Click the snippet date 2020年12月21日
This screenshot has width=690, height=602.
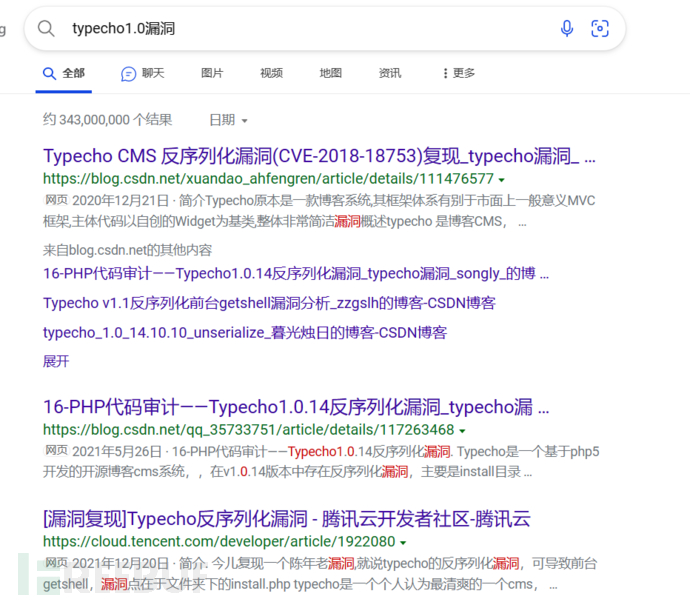(121, 201)
